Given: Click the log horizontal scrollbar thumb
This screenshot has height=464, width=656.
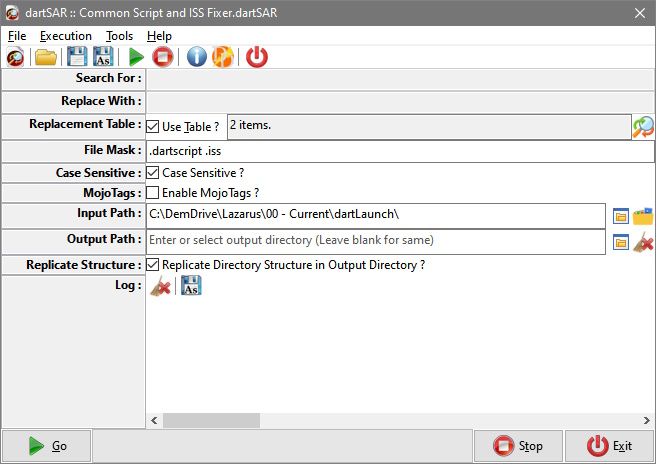Looking at the screenshot, I should 211,420.
